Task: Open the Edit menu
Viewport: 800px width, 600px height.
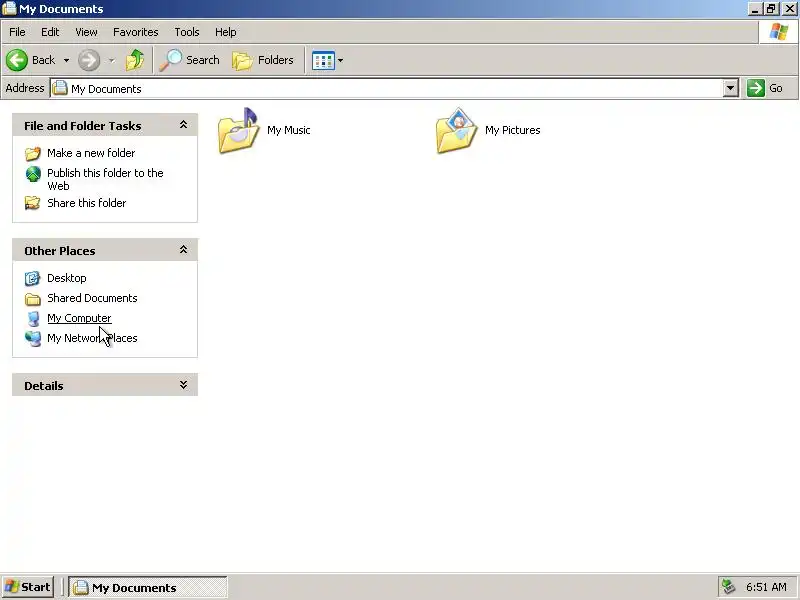Action: [50, 32]
